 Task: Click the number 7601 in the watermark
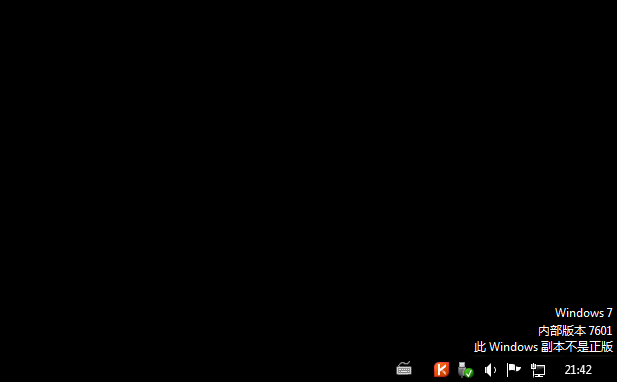coord(600,330)
